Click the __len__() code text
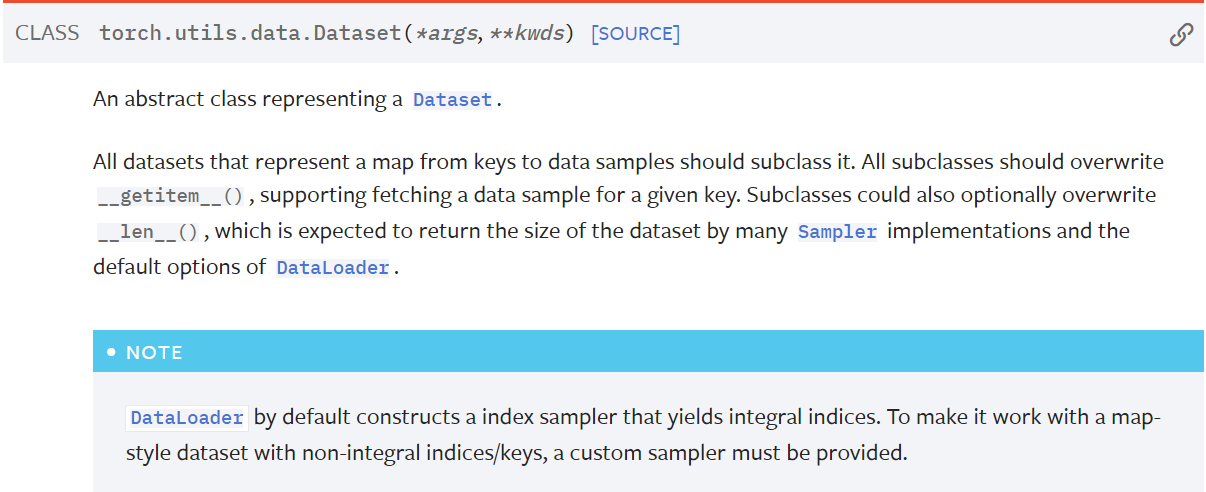This screenshot has width=1206, height=492. 150,232
